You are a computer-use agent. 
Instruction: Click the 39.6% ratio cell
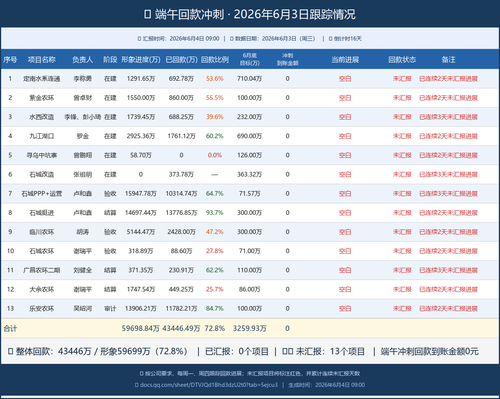click(x=215, y=117)
